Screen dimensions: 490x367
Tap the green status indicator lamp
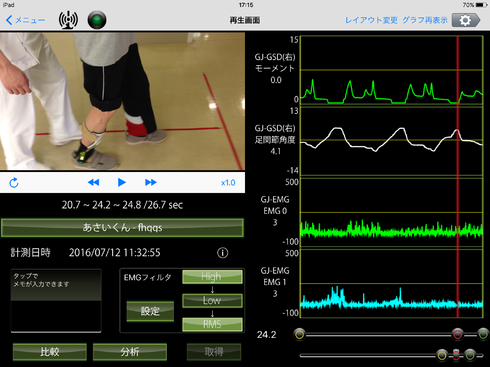[97, 20]
